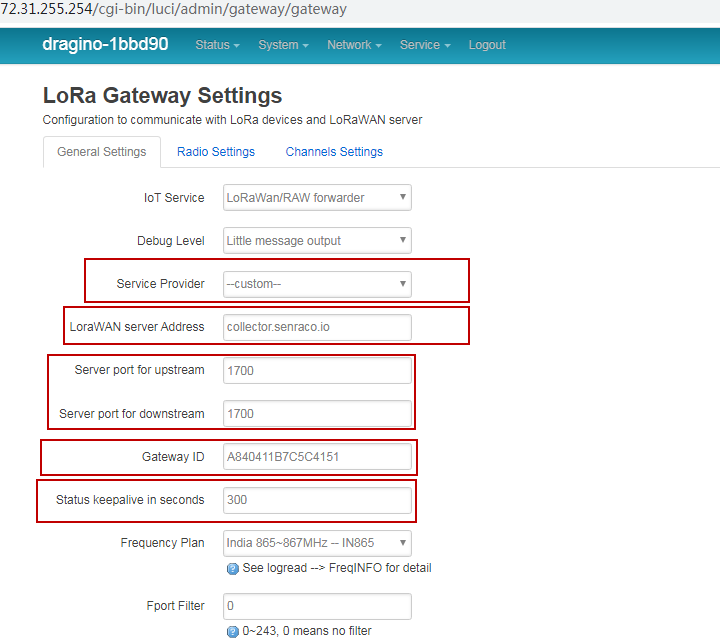Image resolution: width=720 pixels, height=639 pixels.
Task: Click the Gateway ID field
Action: click(x=317, y=457)
